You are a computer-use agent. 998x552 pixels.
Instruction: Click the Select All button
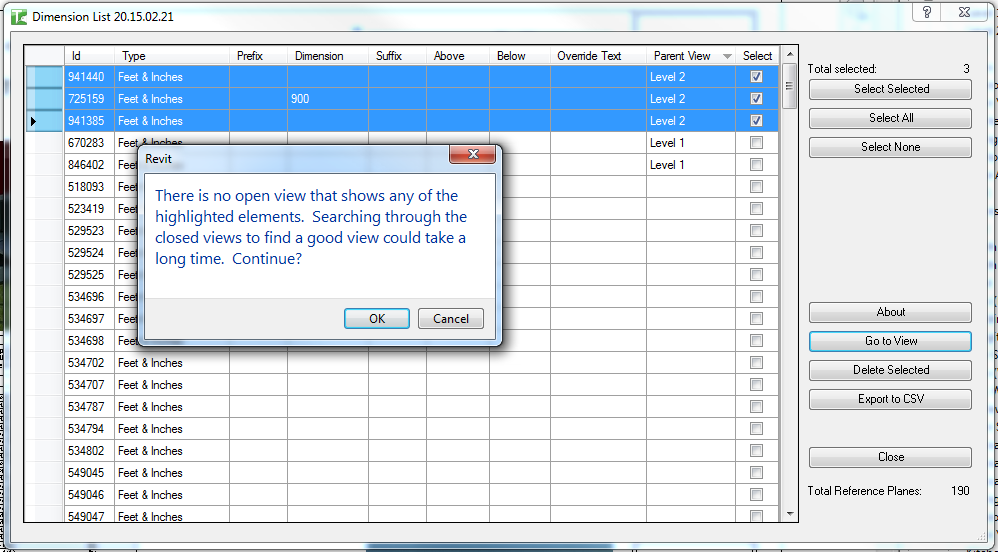tap(890, 118)
